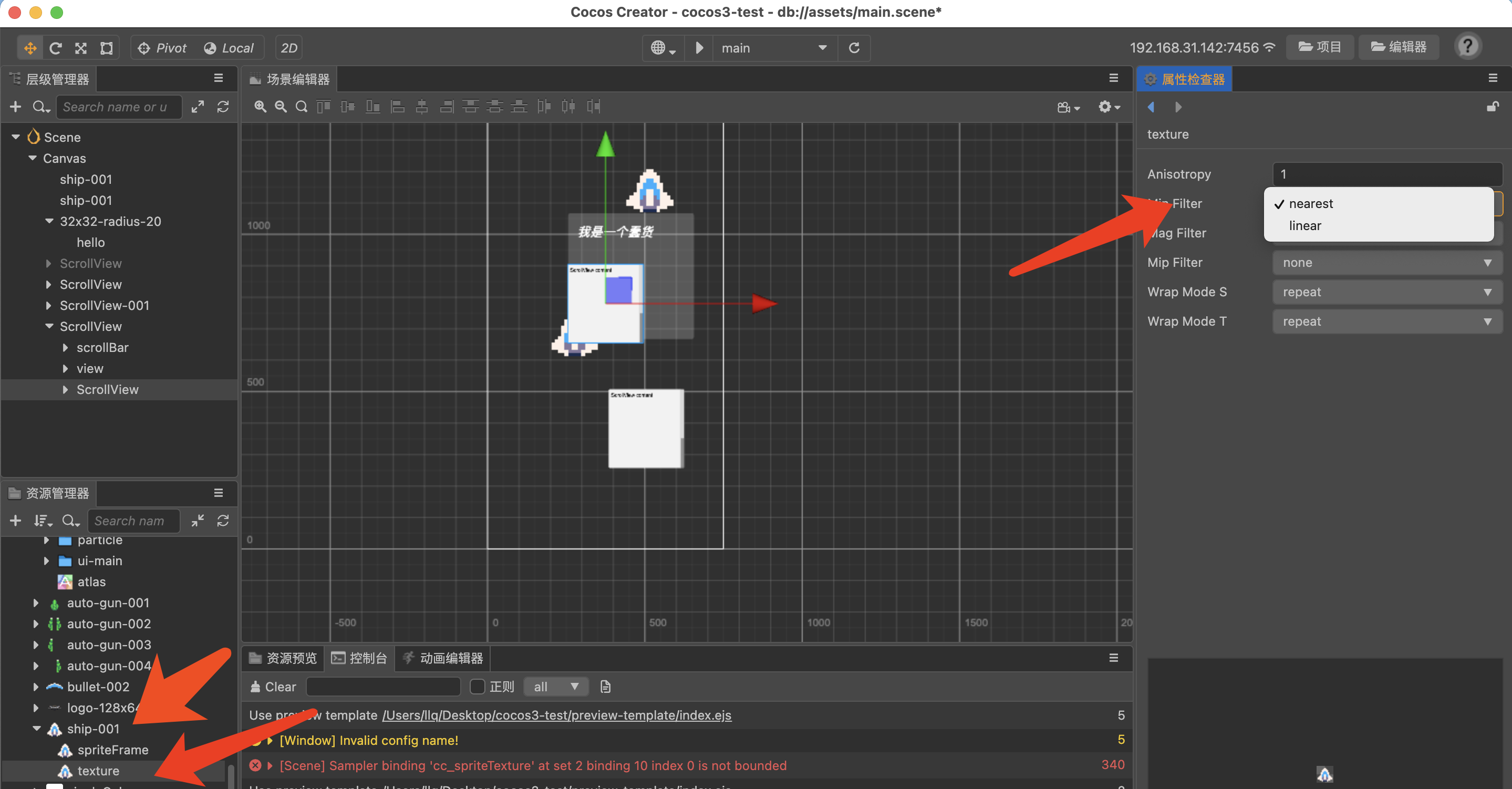Toggle the 2D view mode
This screenshot has width=1512, height=789.
[289, 48]
